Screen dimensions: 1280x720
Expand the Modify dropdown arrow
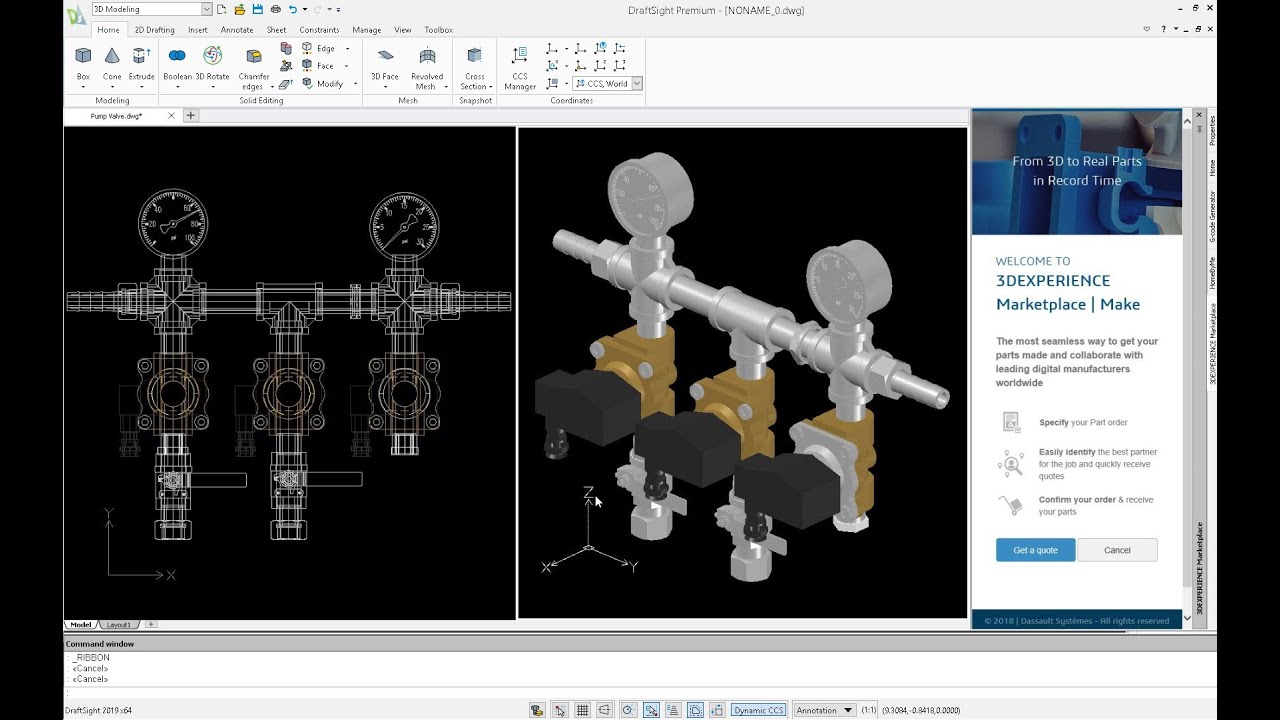(x=355, y=84)
